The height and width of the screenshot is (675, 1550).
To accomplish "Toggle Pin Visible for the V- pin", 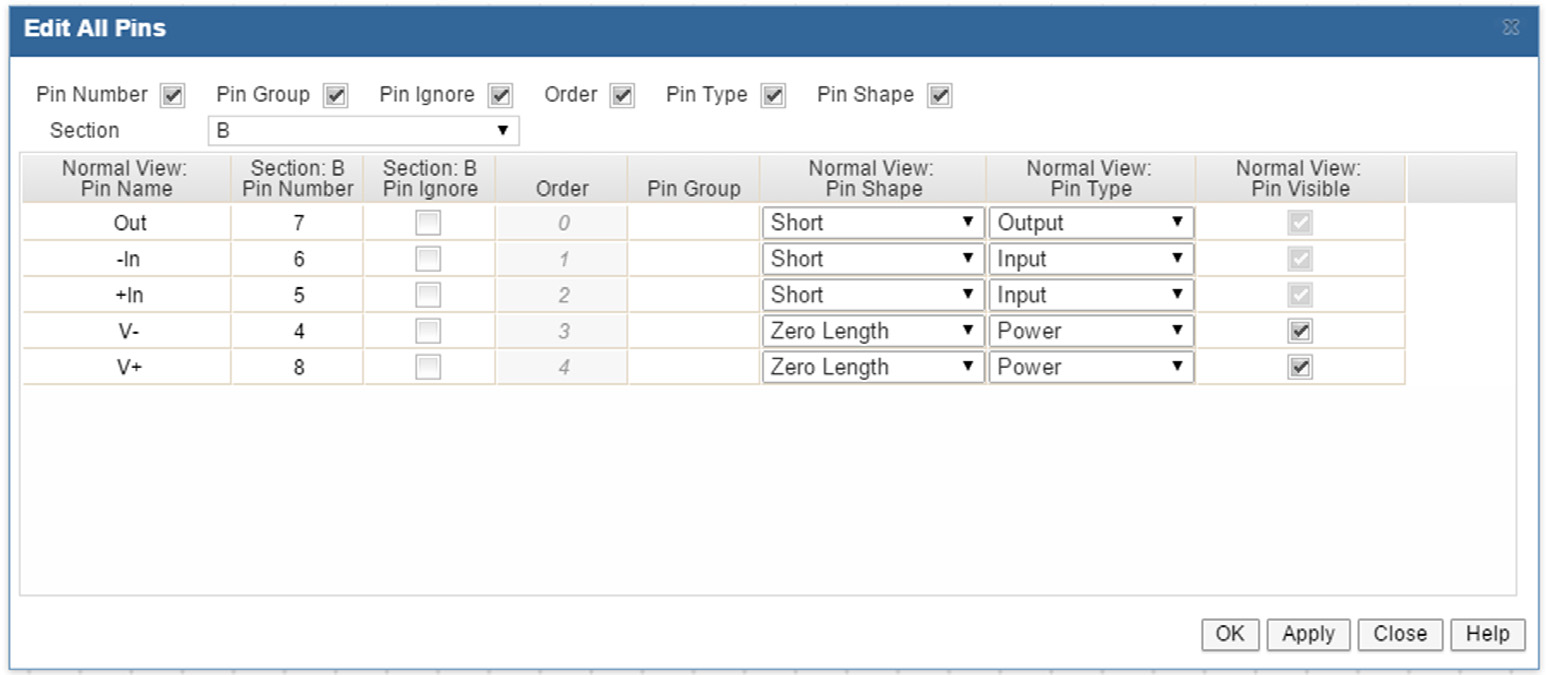I will tap(1299, 331).
